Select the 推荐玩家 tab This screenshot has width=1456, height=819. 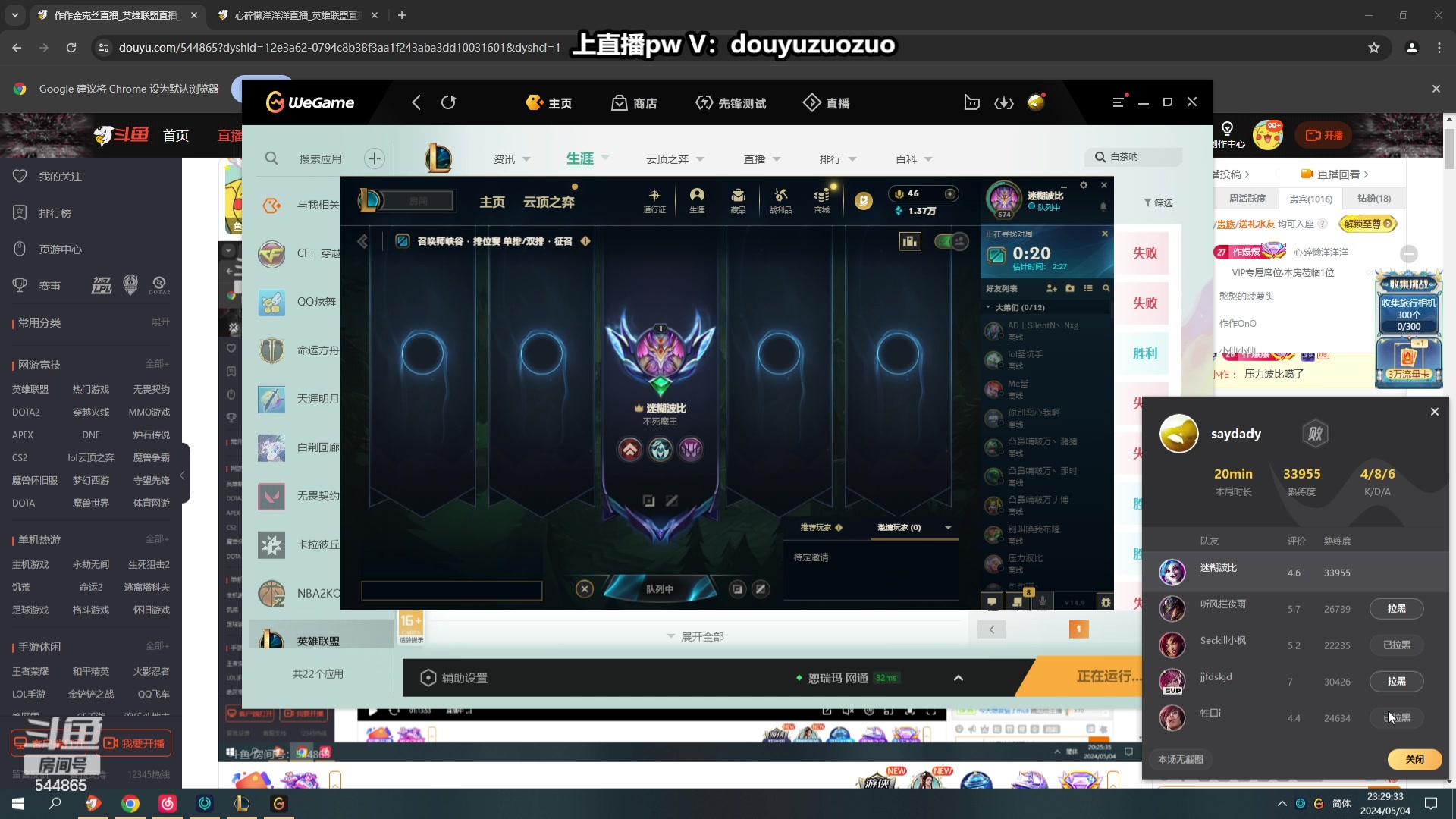(821, 527)
